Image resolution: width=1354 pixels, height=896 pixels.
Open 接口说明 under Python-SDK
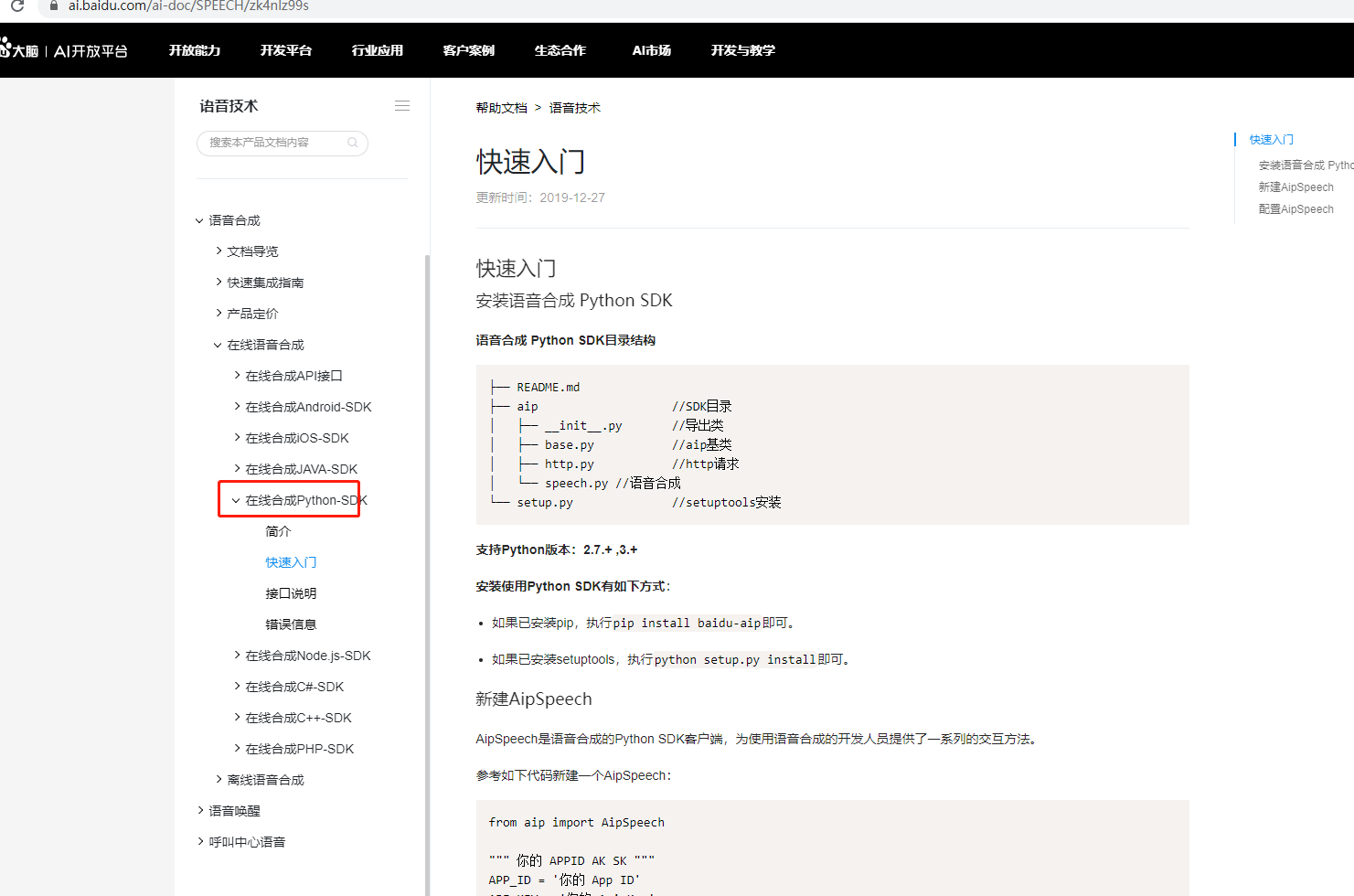[291, 593]
